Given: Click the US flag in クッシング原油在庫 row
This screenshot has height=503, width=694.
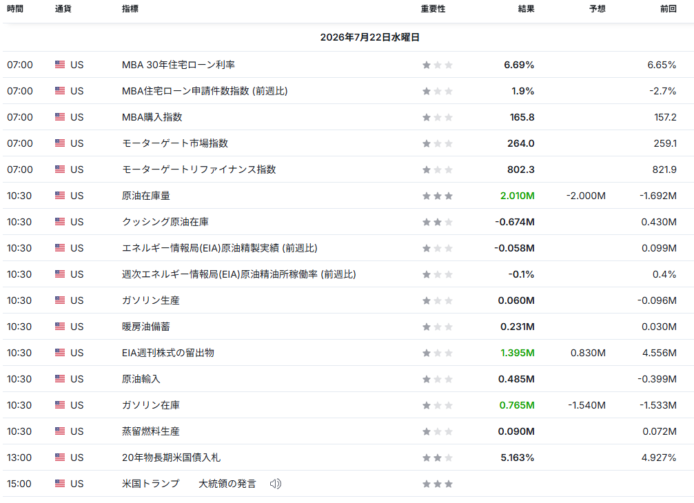Looking at the screenshot, I should (60, 222).
